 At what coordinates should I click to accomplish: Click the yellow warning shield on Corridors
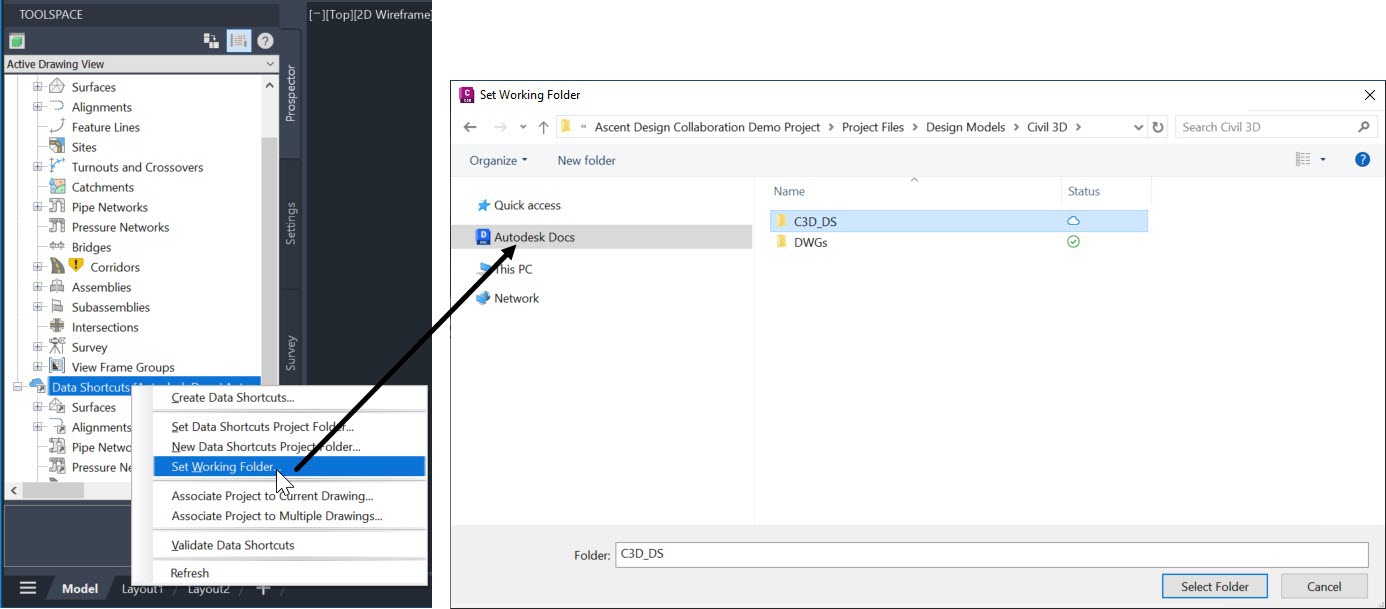76,266
